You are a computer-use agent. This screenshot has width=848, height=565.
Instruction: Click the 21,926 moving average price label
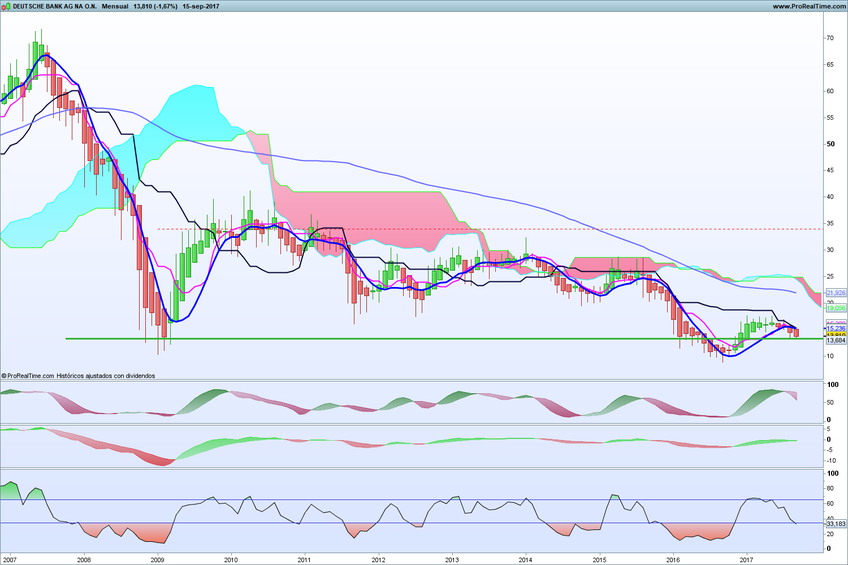(x=836, y=293)
